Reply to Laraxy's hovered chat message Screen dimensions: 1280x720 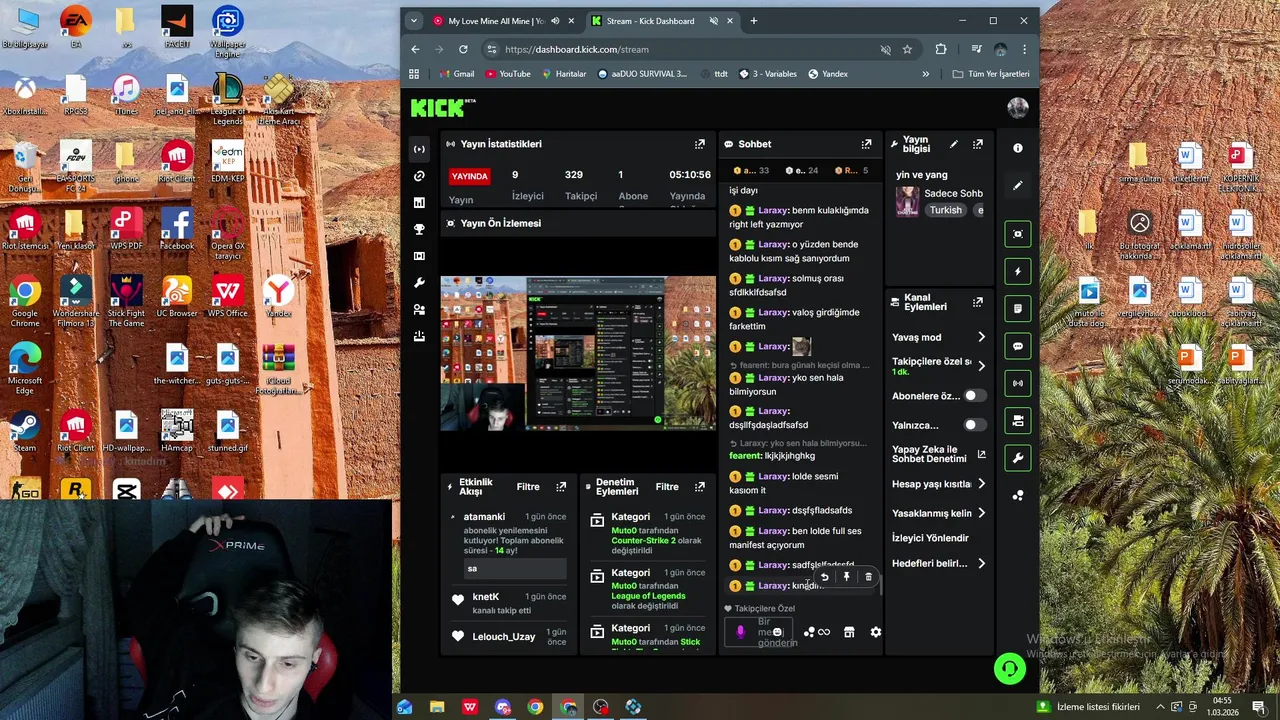tap(824, 577)
